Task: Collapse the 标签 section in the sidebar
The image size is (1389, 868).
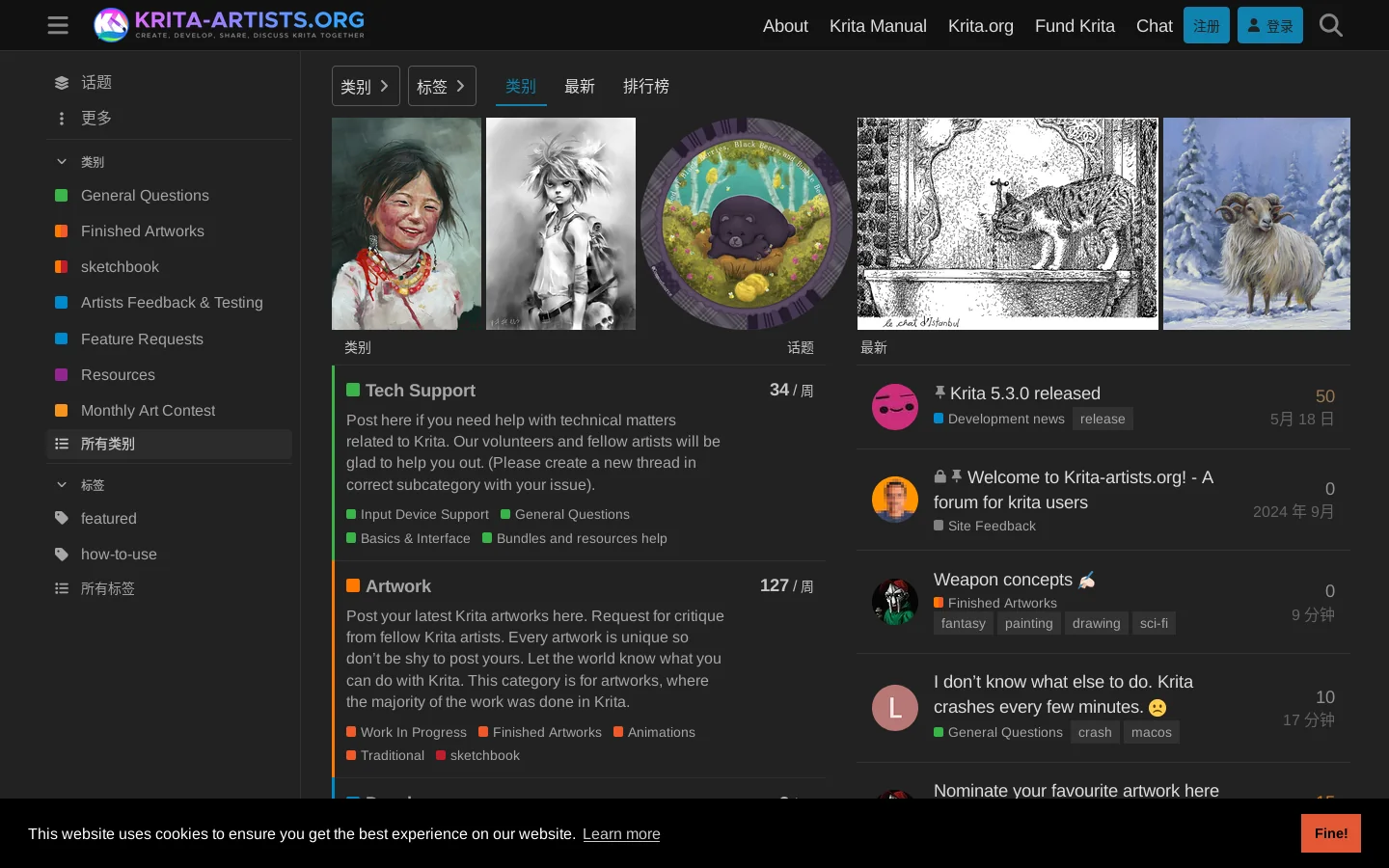Action: [x=62, y=485]
